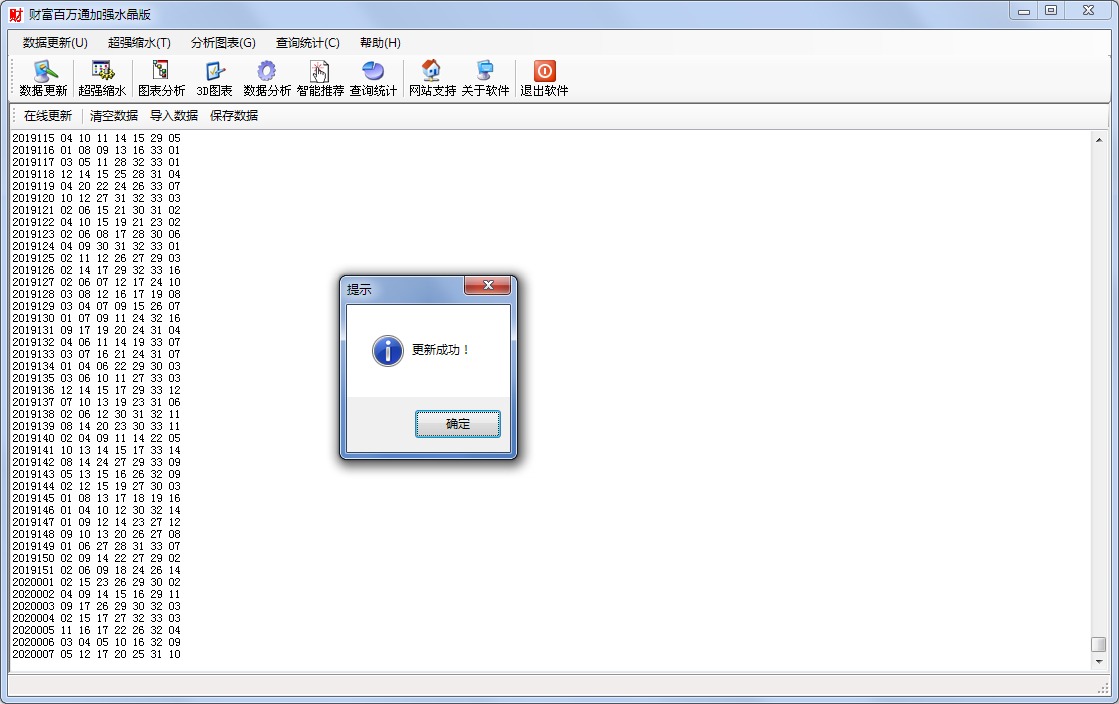
Task: Open 网站支持 house icon
Action: [432, 72]
